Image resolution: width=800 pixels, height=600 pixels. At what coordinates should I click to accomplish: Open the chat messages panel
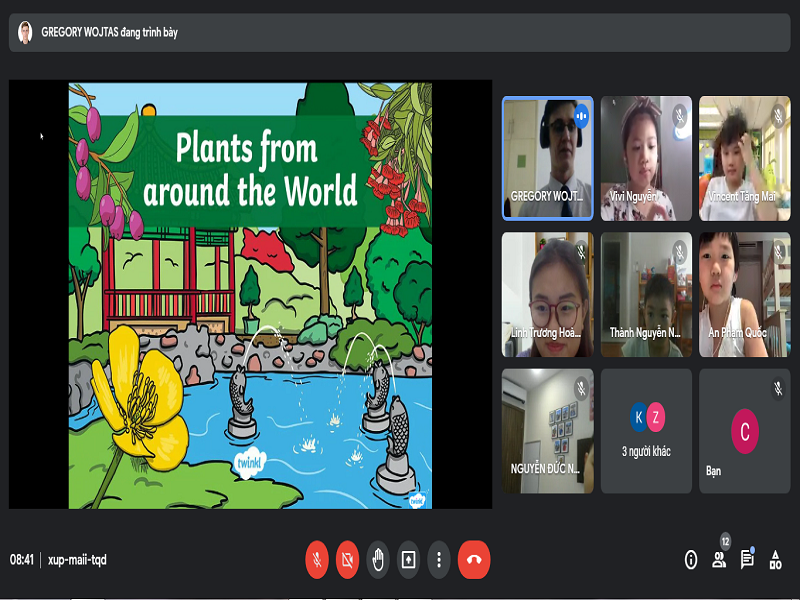tap(747, 560)
